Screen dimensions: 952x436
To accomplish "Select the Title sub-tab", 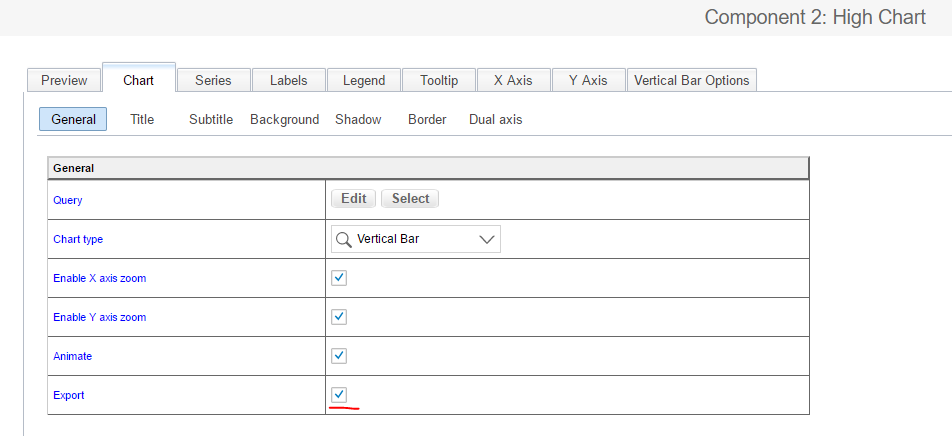I will pos(142,120).
